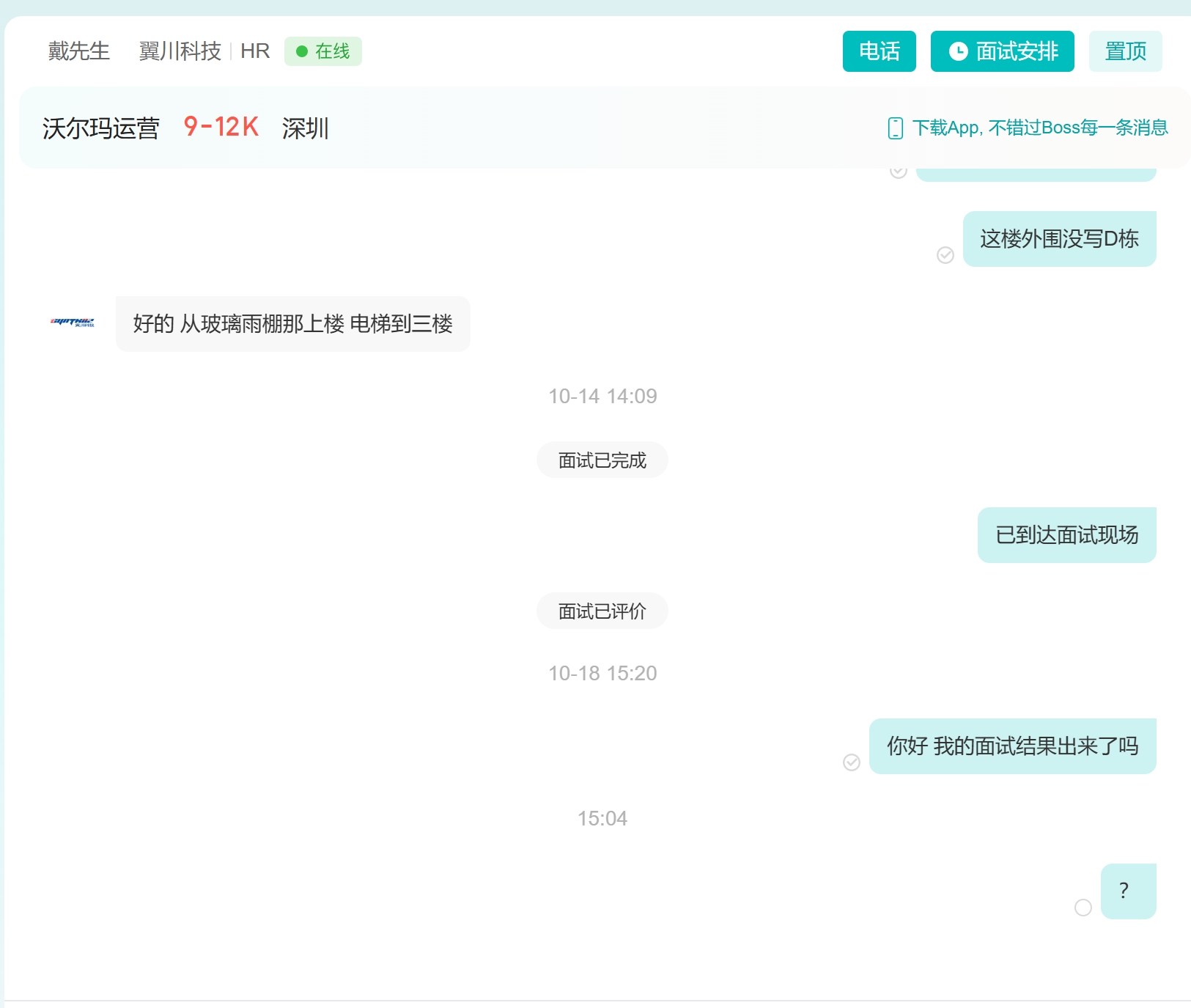The image size is (1191, 1008).
Task: Click the 面试已完成 status pill
Action: pyautogui.click(x=602, y=460)
